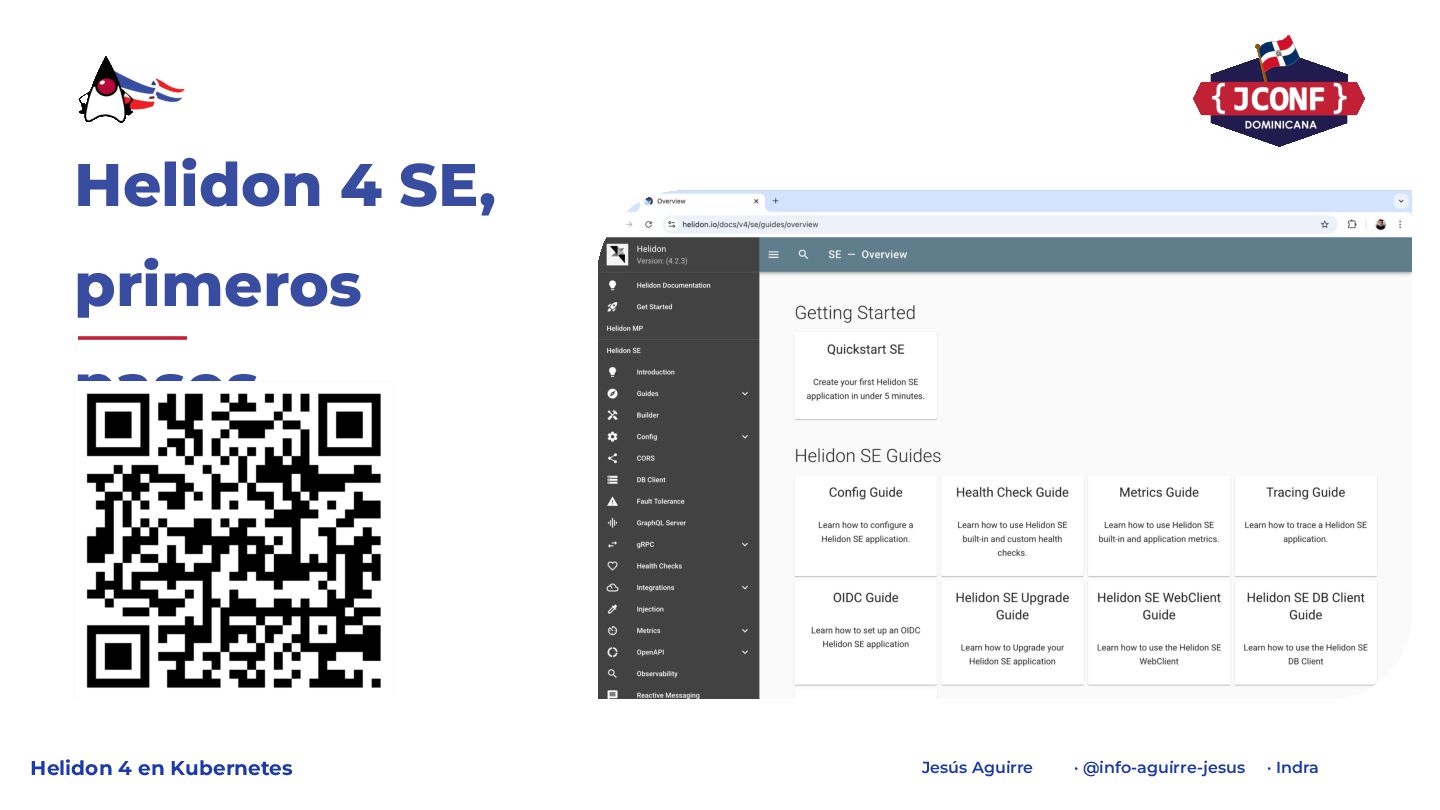Expand the OpenAPI section chevron

[x=745, y=652]
